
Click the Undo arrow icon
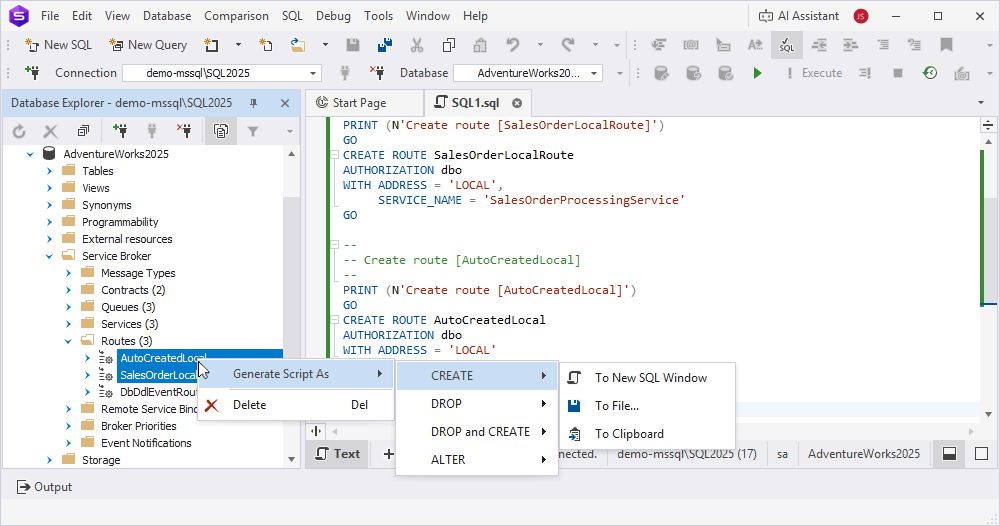tap(513, 45)
